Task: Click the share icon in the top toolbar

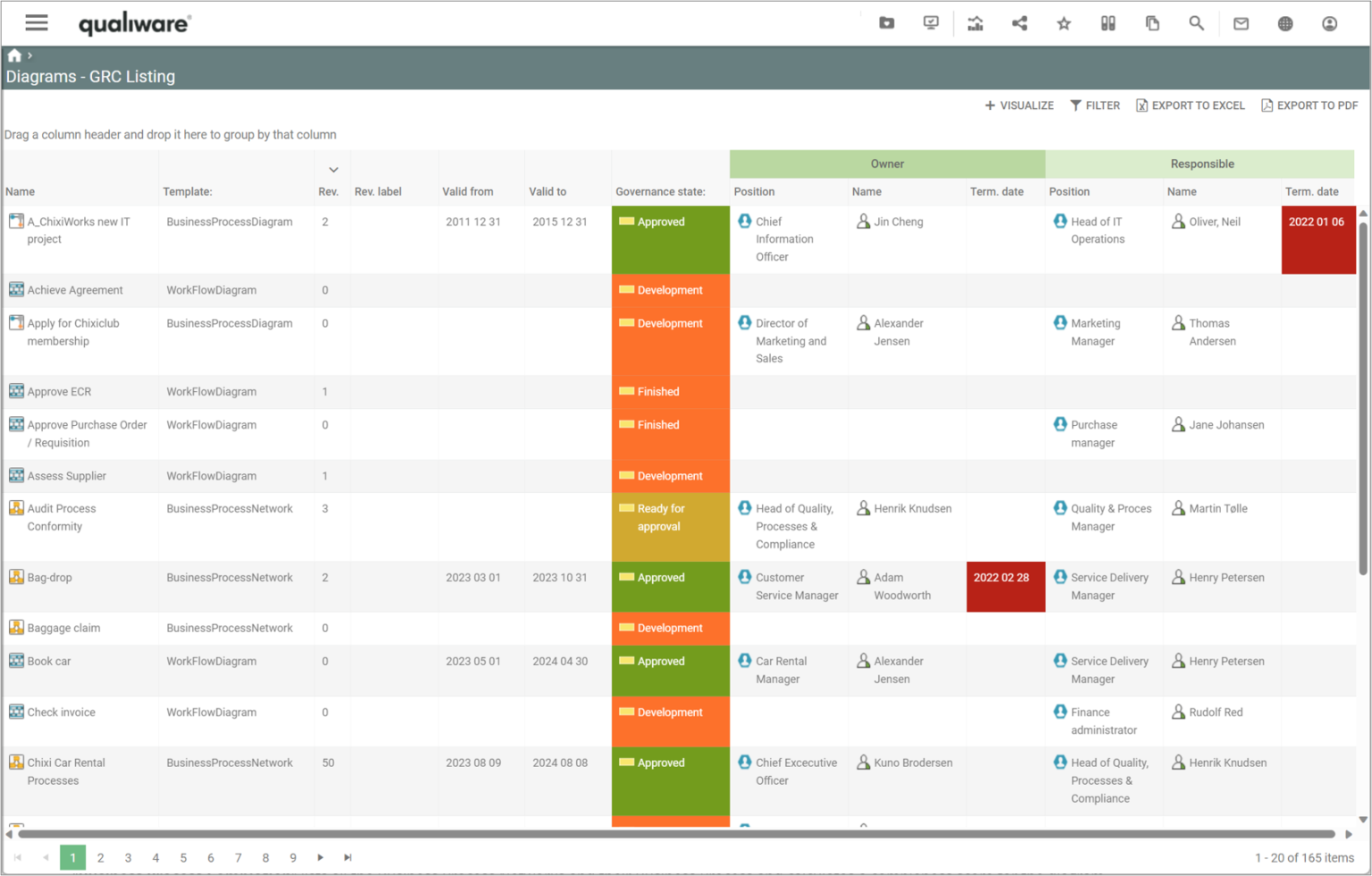Action: [1019, 22]
